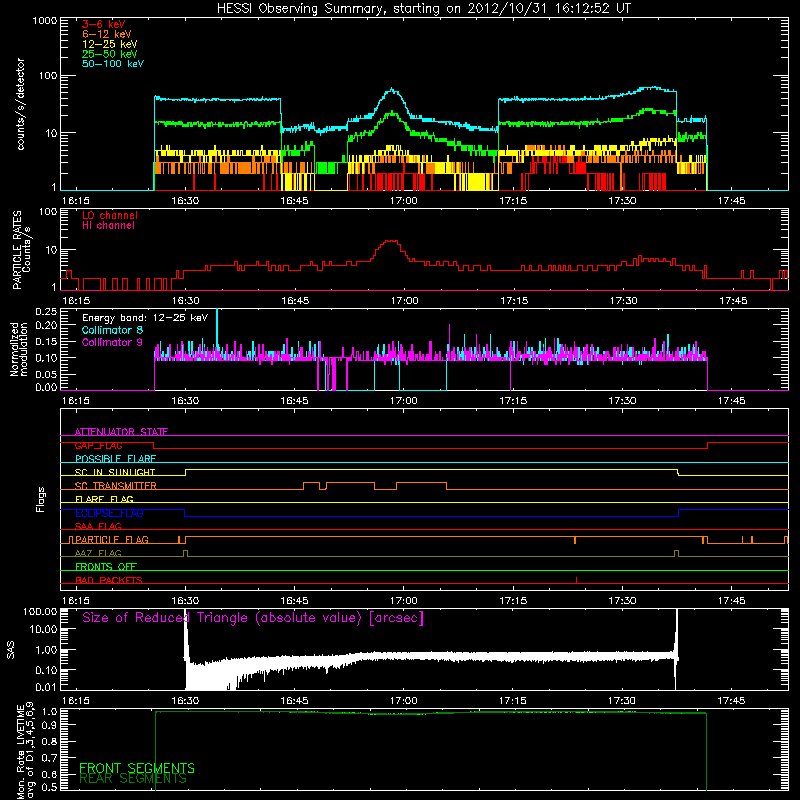The height and width of the screenshot is (800, 800).
Task: Click the SAS axis label
Action: coord(10,650)
